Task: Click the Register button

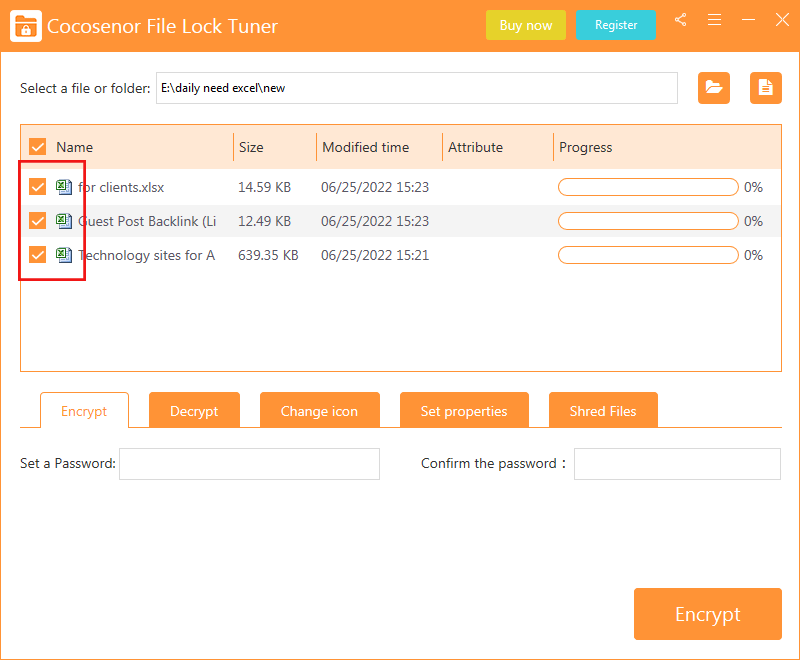Action: click(x=616, y=25)
